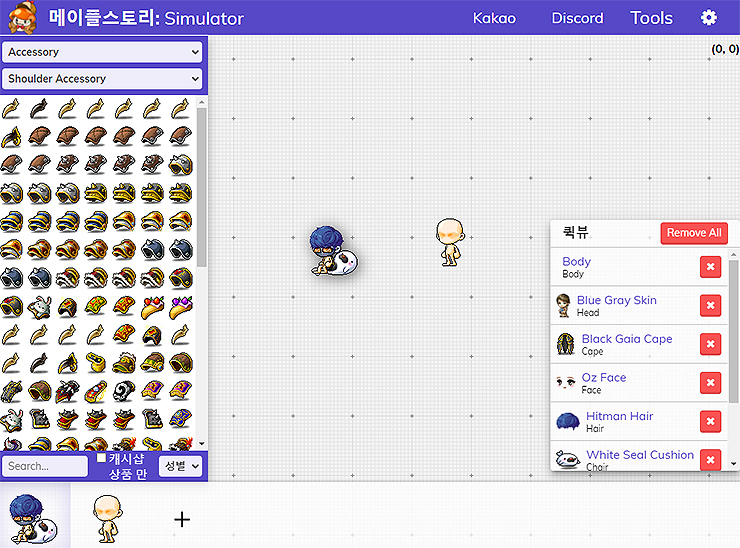This screenshot has height=548, width=740.
Task: Pick the white rabbit shoulder accessory
Action: [39, 307]
